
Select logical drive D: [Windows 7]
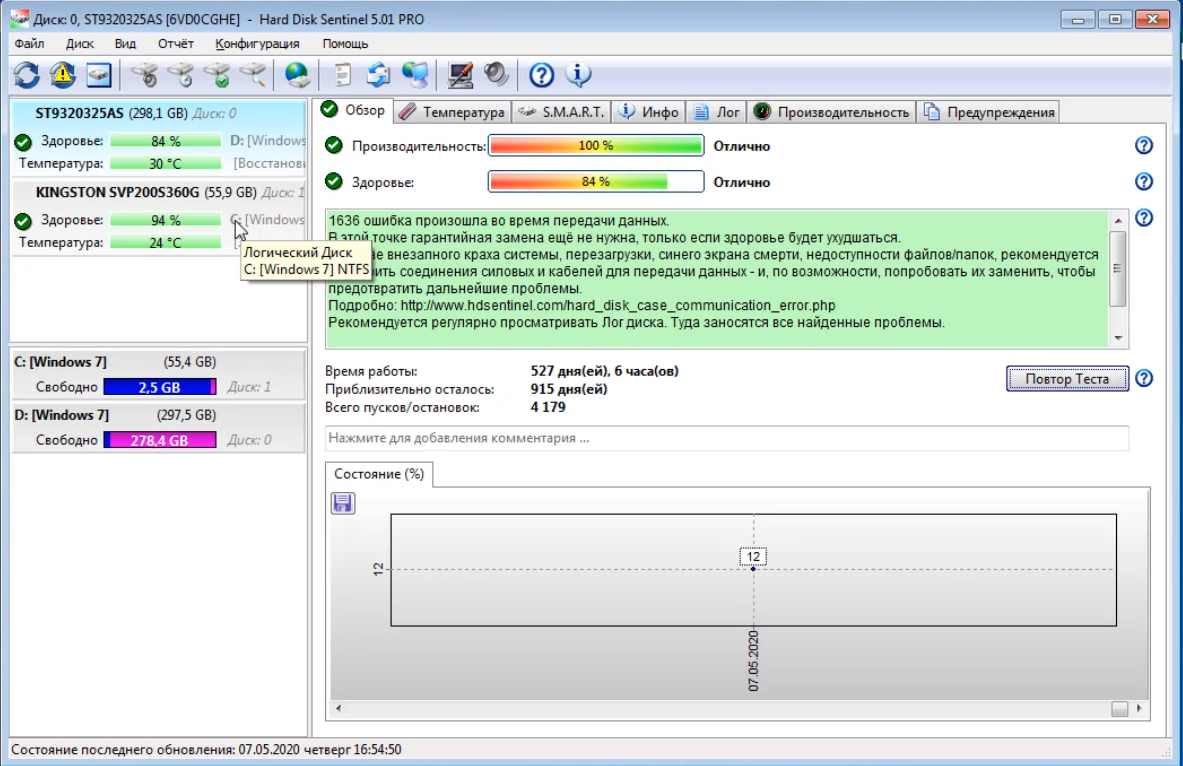[158, 428]
